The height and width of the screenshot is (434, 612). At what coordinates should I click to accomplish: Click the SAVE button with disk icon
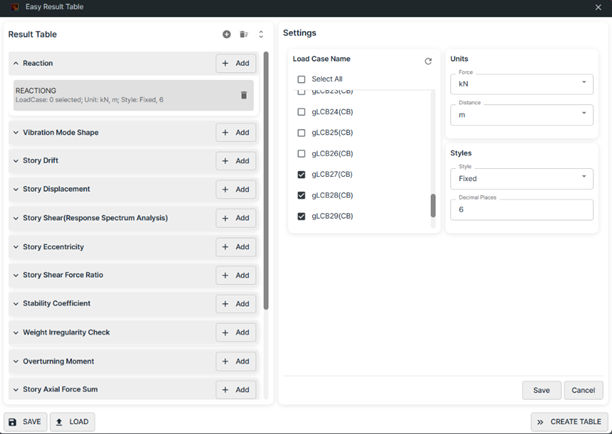pos(25,422)
